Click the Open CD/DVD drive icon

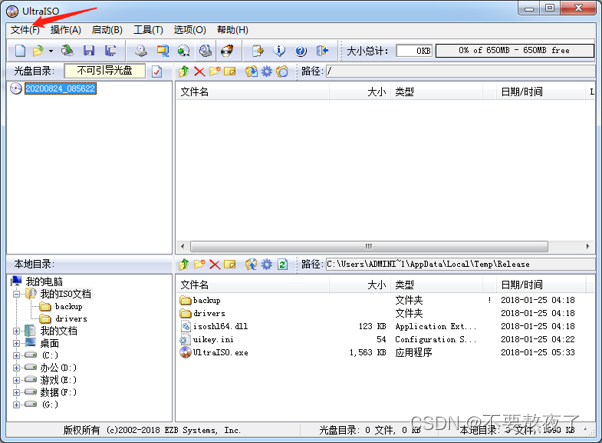(x=68, y=50)
